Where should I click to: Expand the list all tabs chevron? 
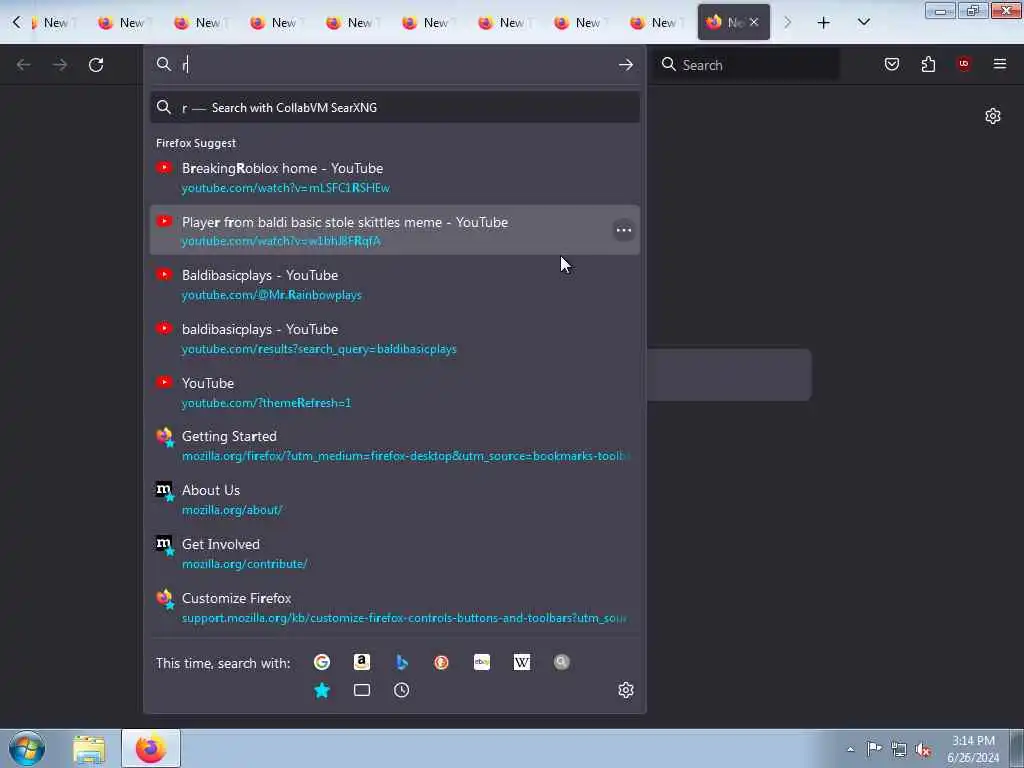pos(863,22)
